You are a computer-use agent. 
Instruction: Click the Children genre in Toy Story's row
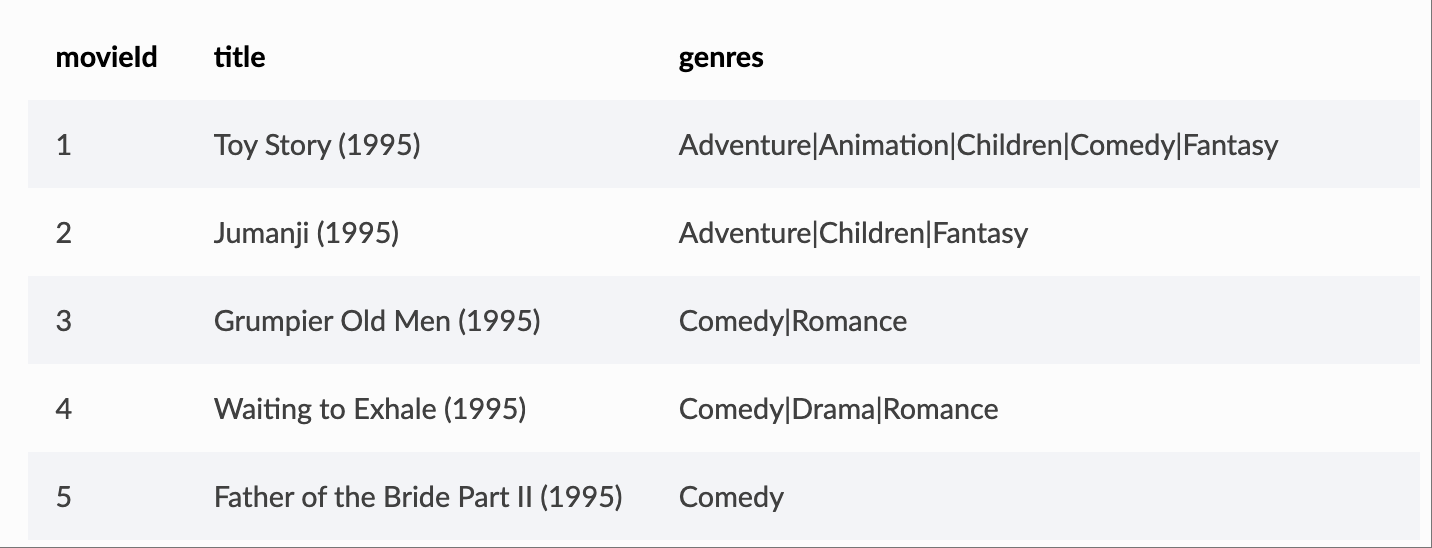point(1009,145)
